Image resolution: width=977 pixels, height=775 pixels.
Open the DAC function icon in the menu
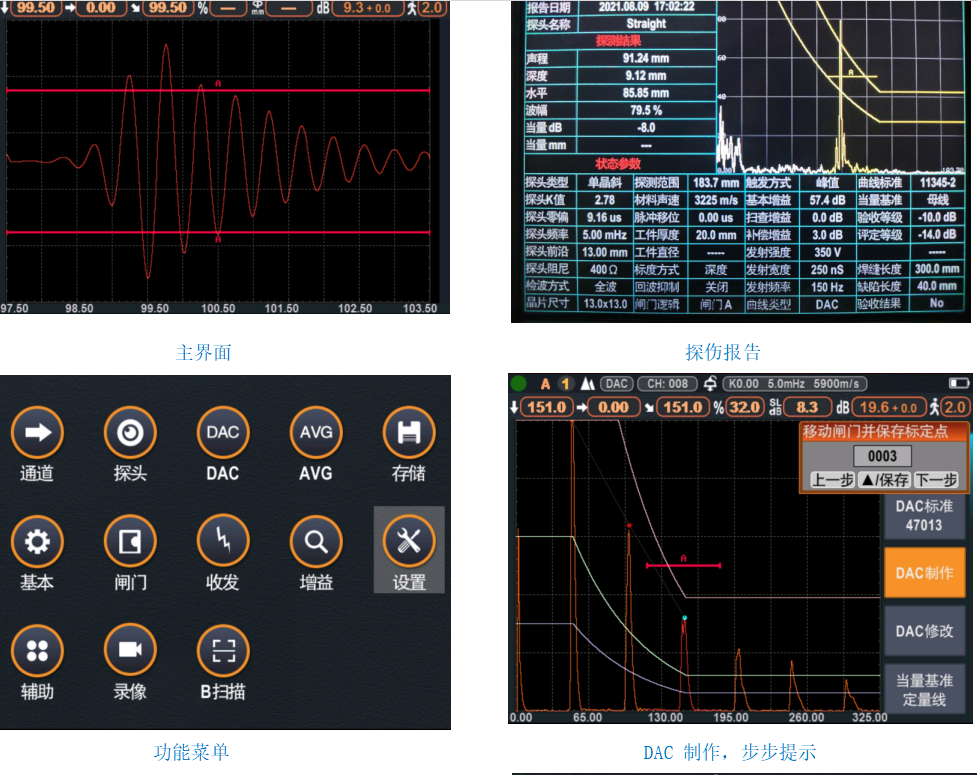pos(223,433)
